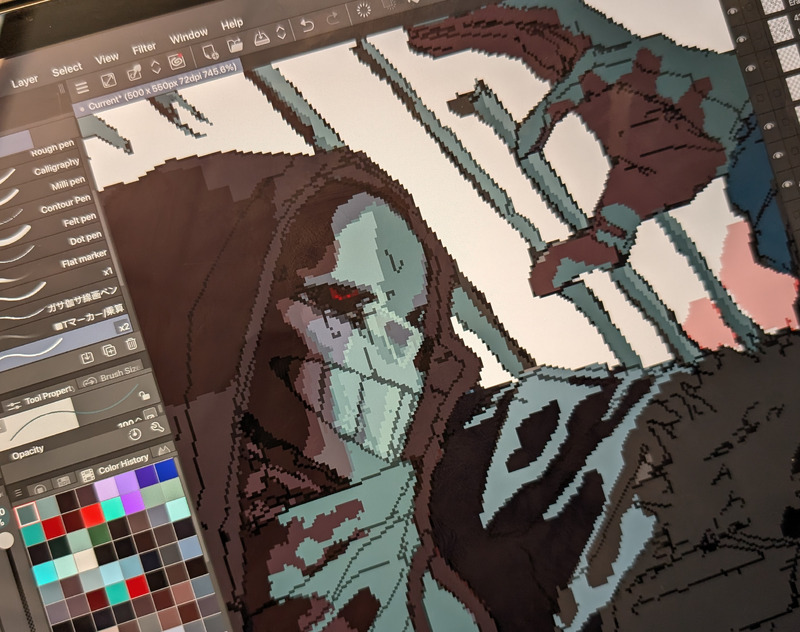Choose the Dot pen sub tool

click(85, 239)
